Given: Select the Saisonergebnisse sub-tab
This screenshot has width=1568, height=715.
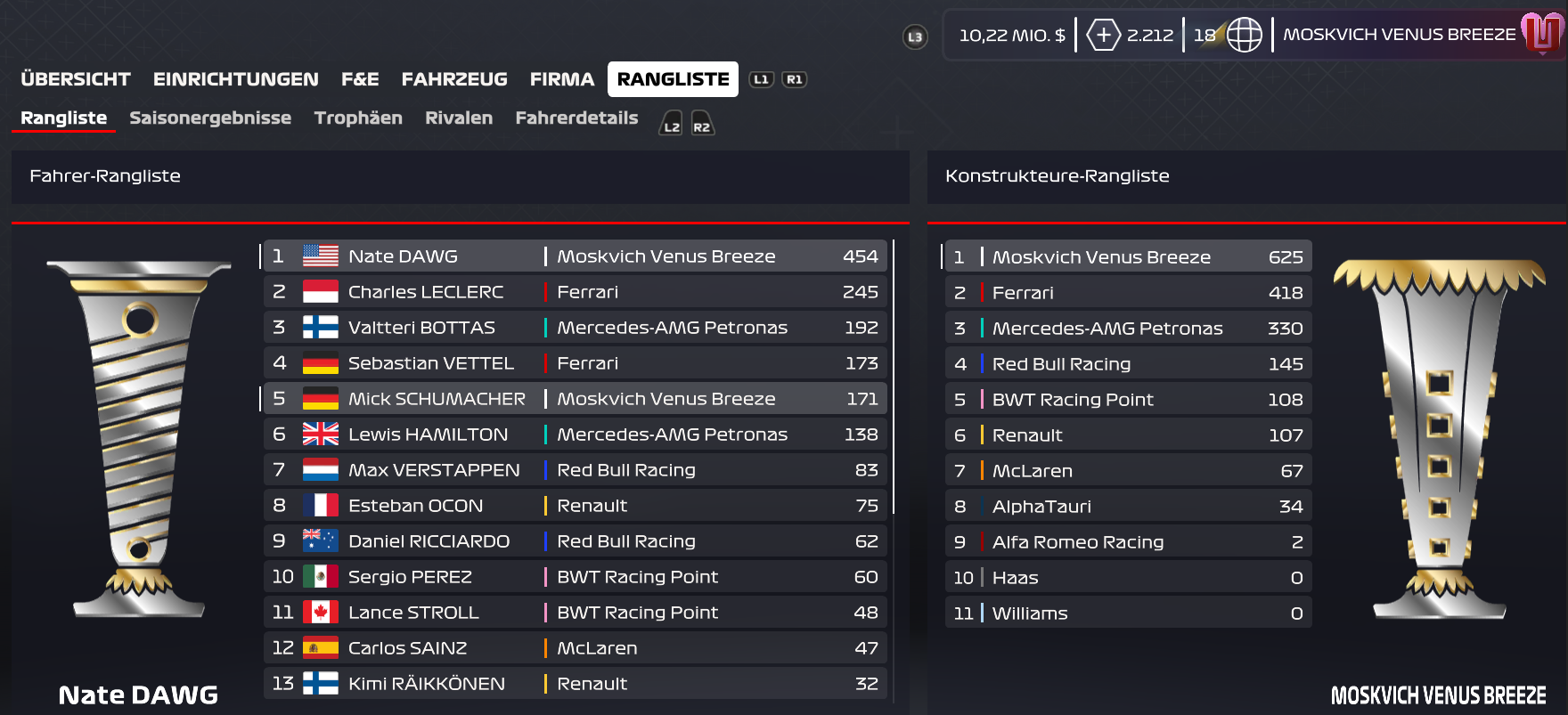Looking at the screenshot, I should [x=210, y=118].
